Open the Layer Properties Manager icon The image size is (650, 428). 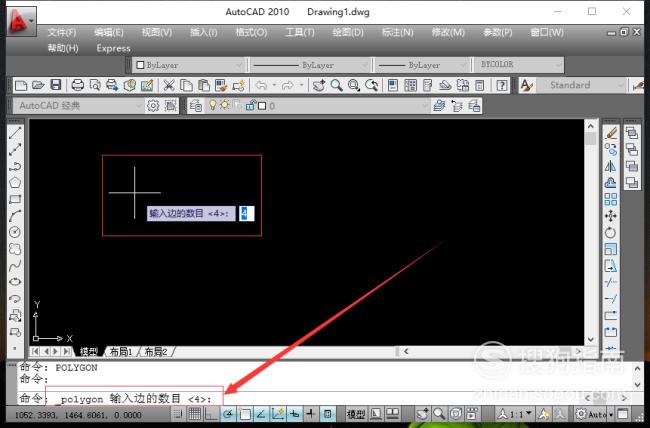coord(196,106)
